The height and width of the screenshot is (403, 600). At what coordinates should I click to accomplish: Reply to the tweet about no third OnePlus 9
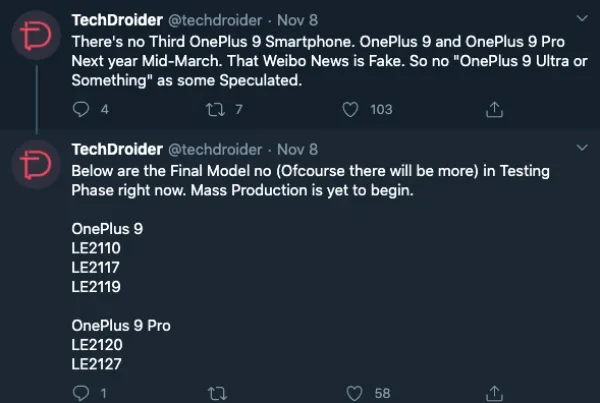81,109
